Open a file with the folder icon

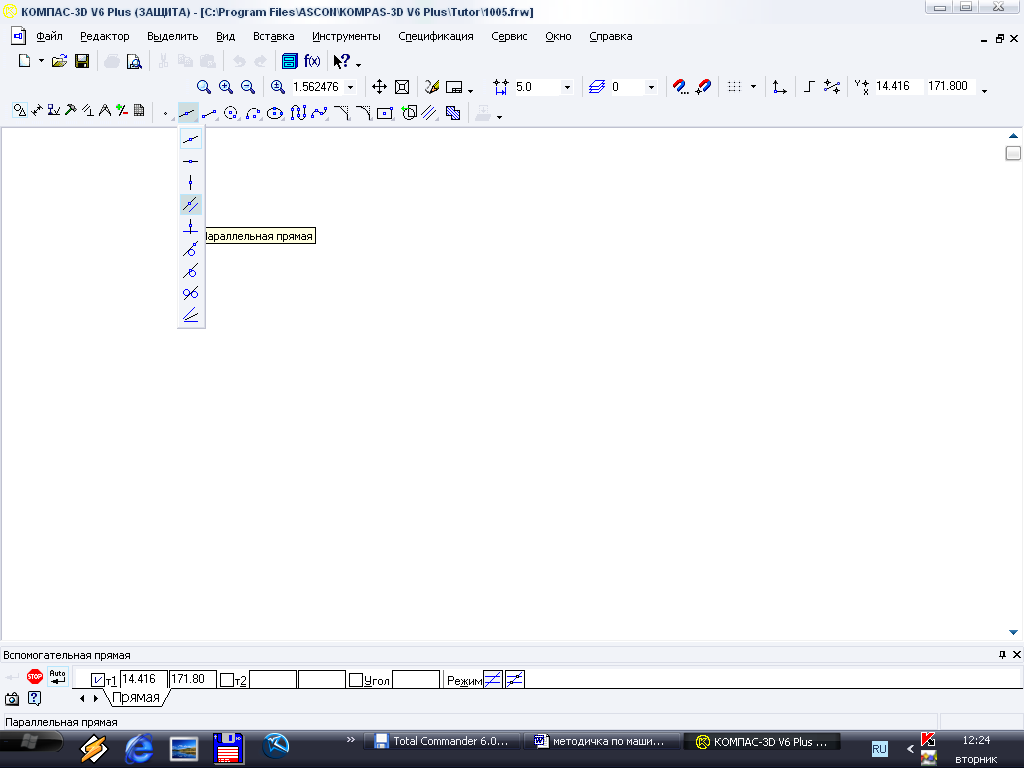[59, 61]
